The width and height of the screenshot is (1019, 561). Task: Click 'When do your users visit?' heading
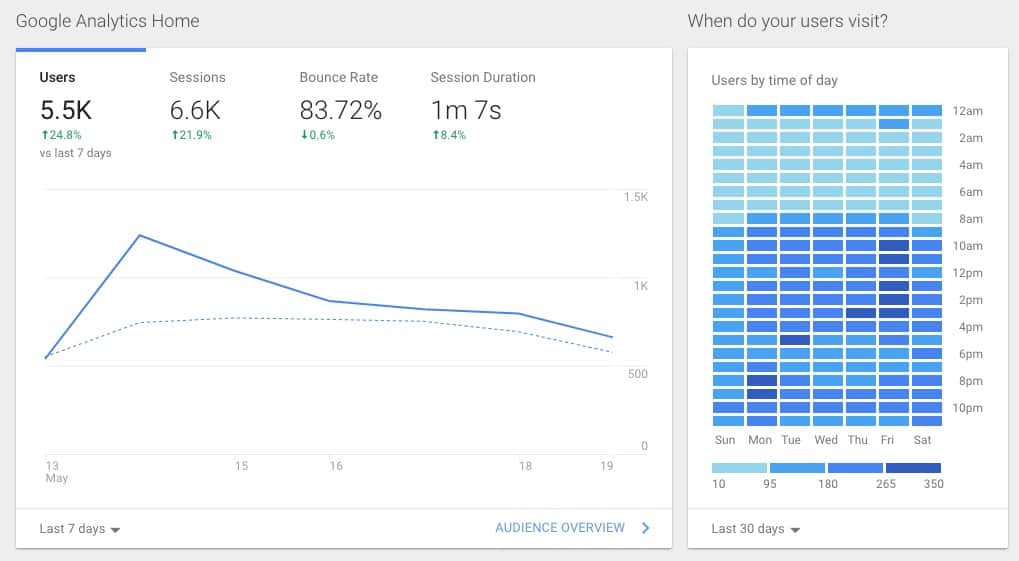(787, 21)
